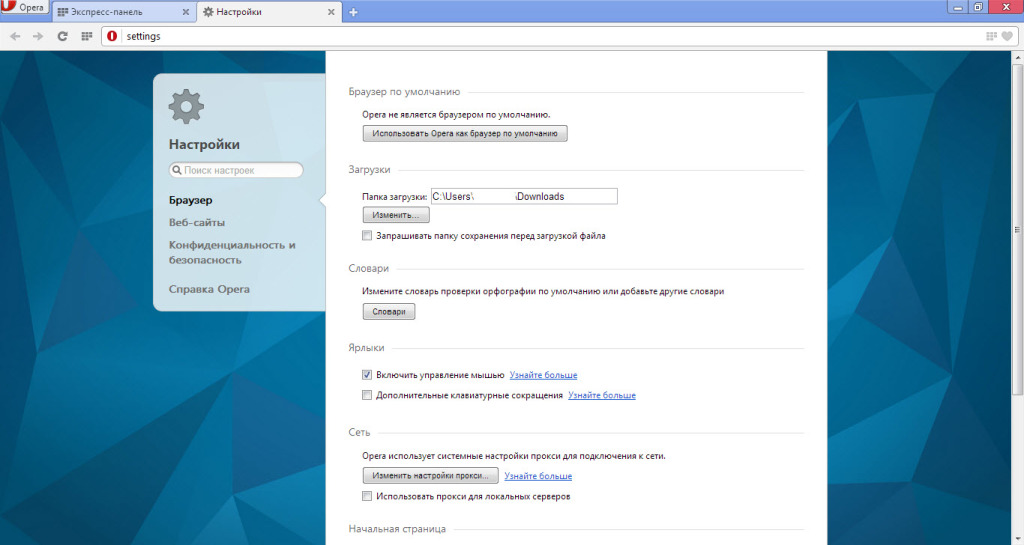
Task: Switch to the Экспресс-панель tab
Action: (x=123, y=12)
